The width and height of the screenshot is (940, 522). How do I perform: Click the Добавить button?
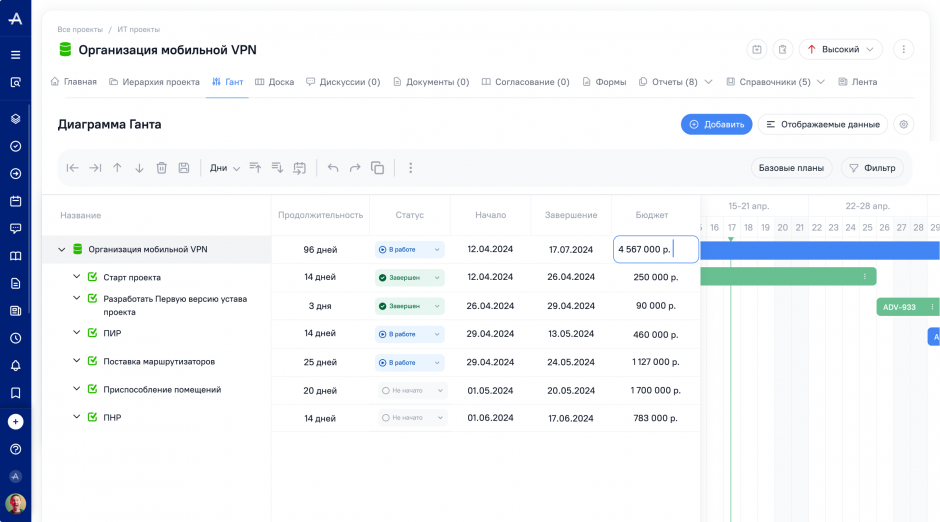coord(716,124)
